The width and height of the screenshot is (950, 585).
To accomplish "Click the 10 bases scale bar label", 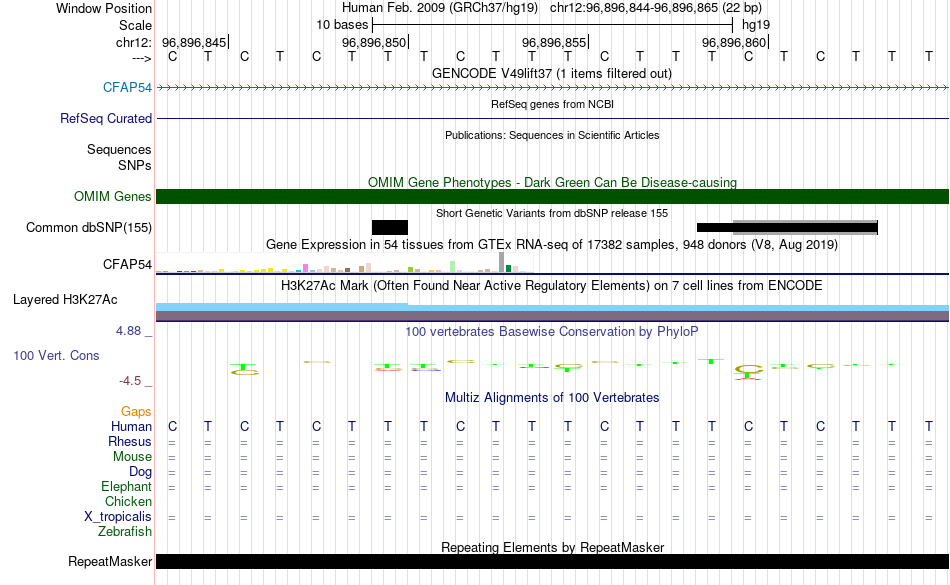I will (342, 25).
